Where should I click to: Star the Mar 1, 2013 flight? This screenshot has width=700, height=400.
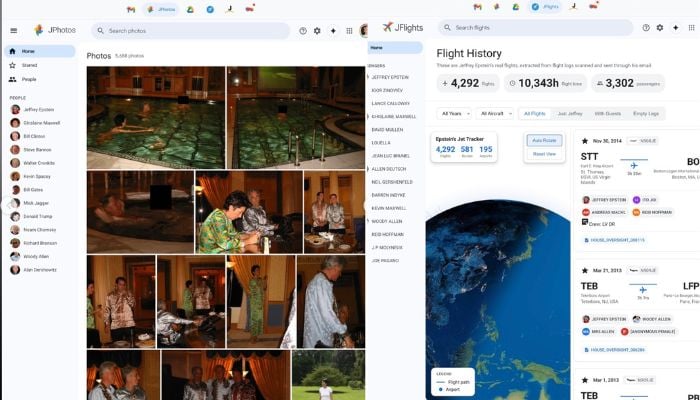click(584, 380)
